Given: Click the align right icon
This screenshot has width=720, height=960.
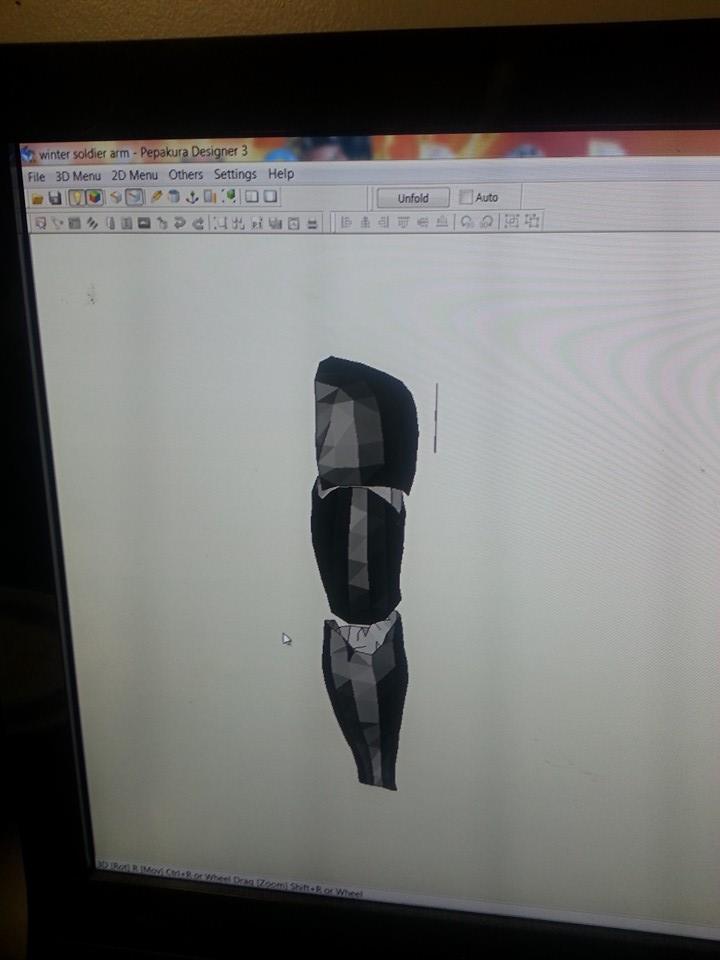Looking at the screenshot, I should [x=383, y=222].
